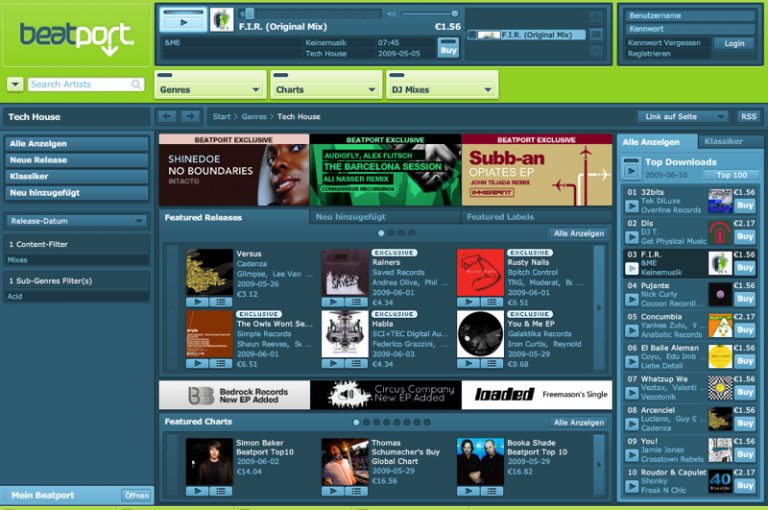Play the You & Me EP preview
The height and width of the screenshot is (510, 768).
click(468, 364)
